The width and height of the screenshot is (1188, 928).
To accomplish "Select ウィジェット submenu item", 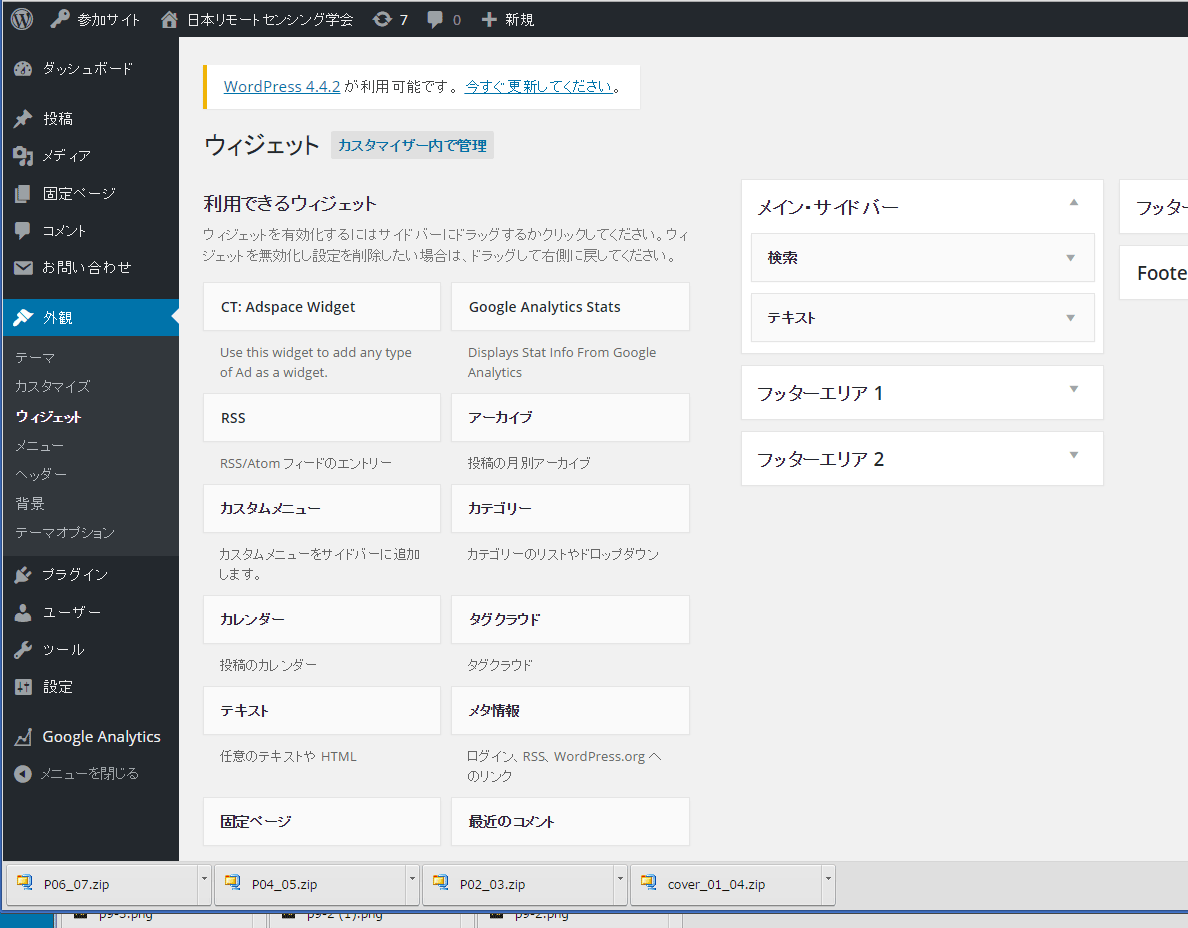I will (x=48, y=417).
